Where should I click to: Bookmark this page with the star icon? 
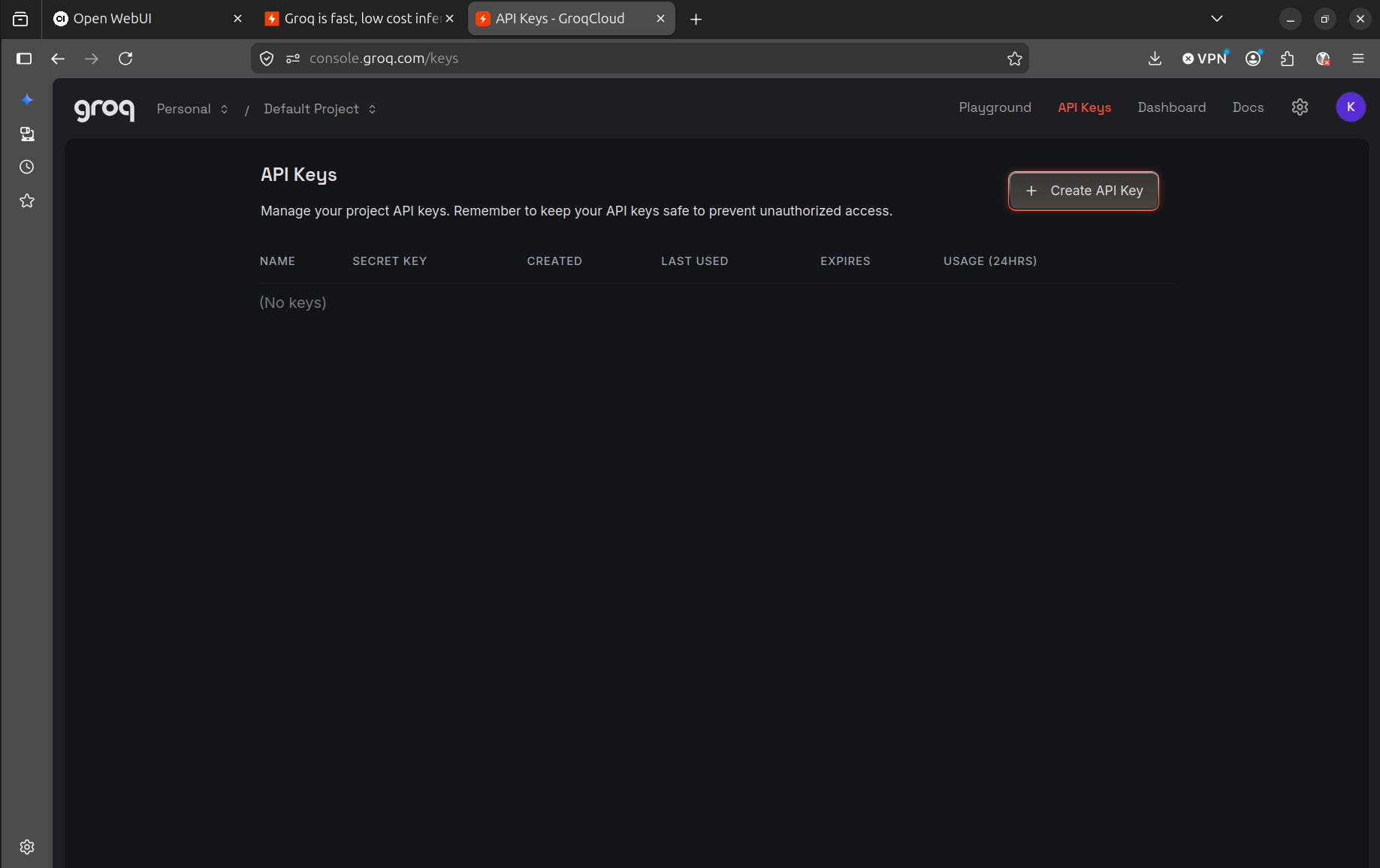pyautogui.click(x=1014, y=59)
